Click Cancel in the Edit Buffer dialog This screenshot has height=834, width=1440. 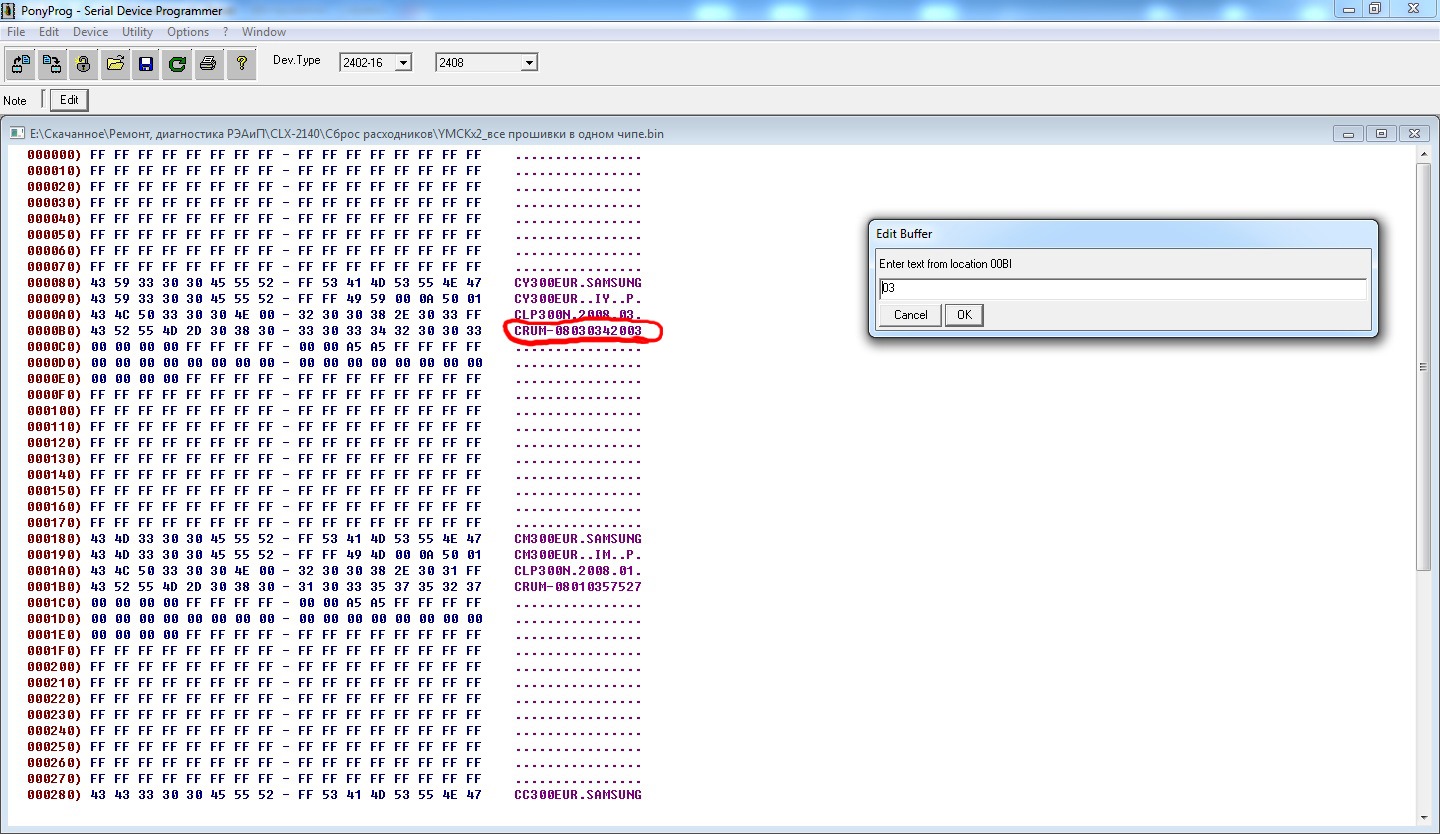(910, 315)
